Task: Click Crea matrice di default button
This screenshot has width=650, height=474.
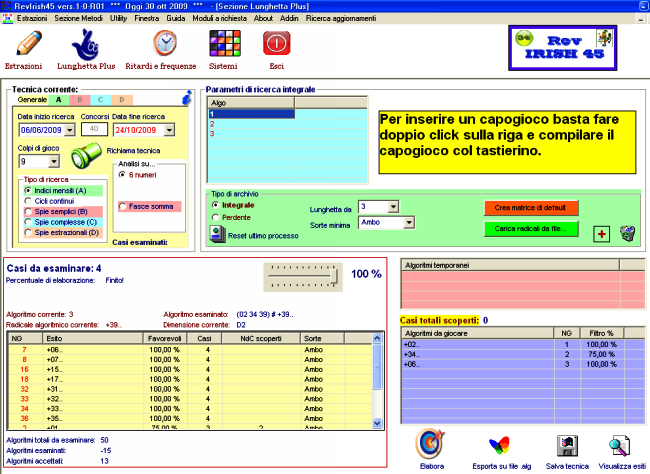Action: click(x=531, y=208)
